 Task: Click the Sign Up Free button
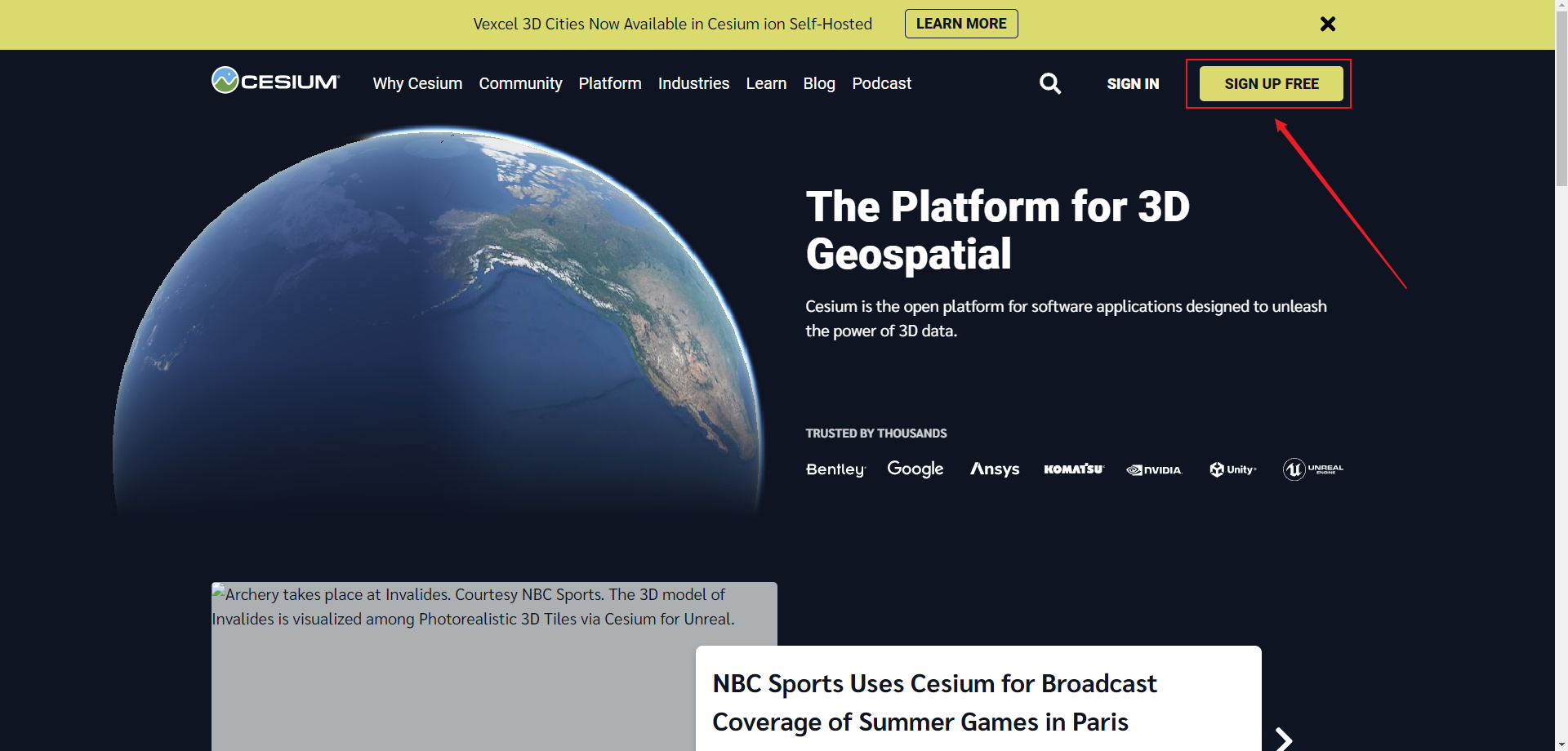(1271, 84)
